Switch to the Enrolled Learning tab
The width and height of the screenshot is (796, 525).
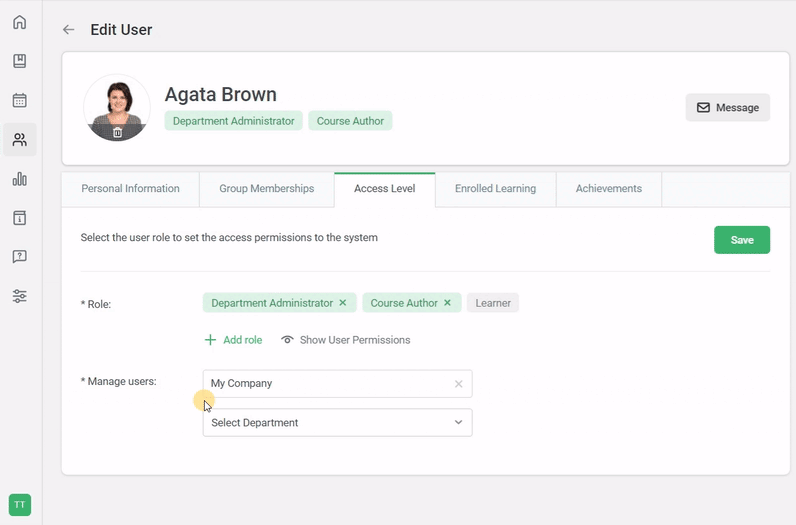point(495,188)
